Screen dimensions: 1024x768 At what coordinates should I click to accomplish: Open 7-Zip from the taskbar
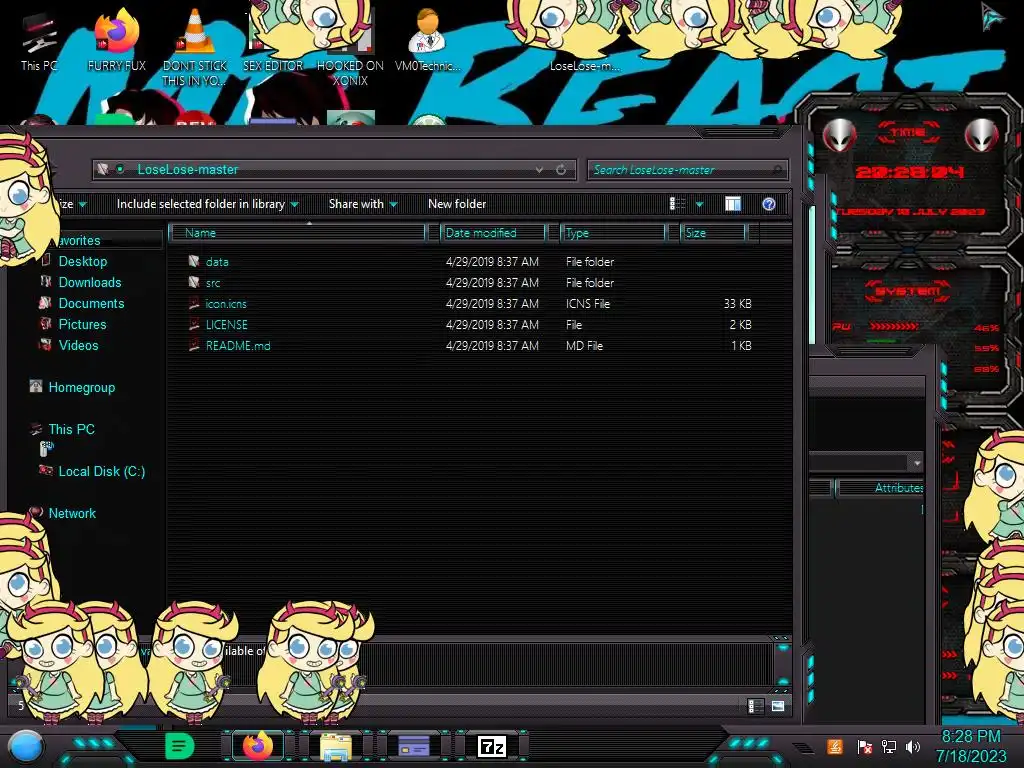pyautogui.click(x=492, y=746)
